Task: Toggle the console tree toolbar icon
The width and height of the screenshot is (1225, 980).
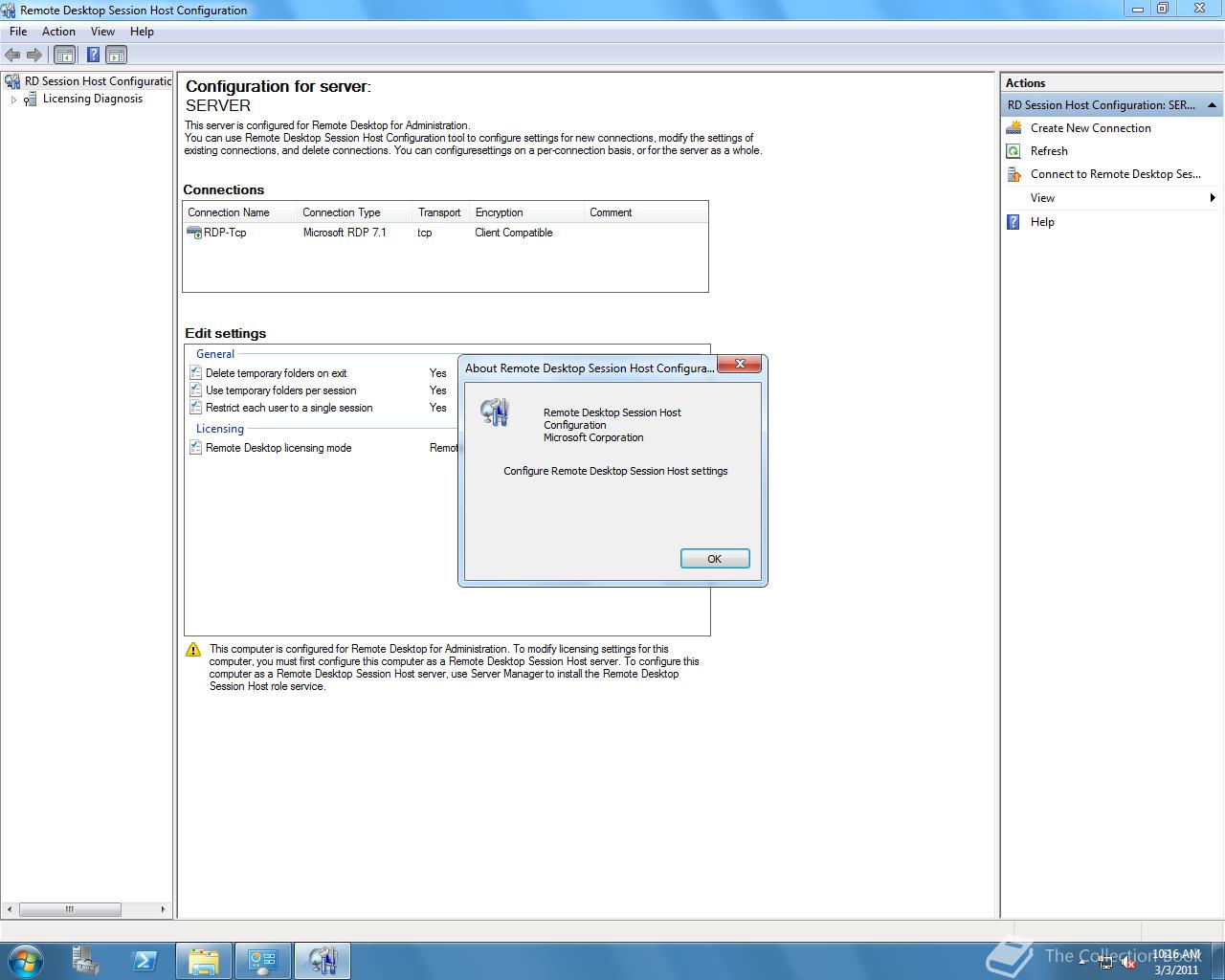Action: pos(64,56)
